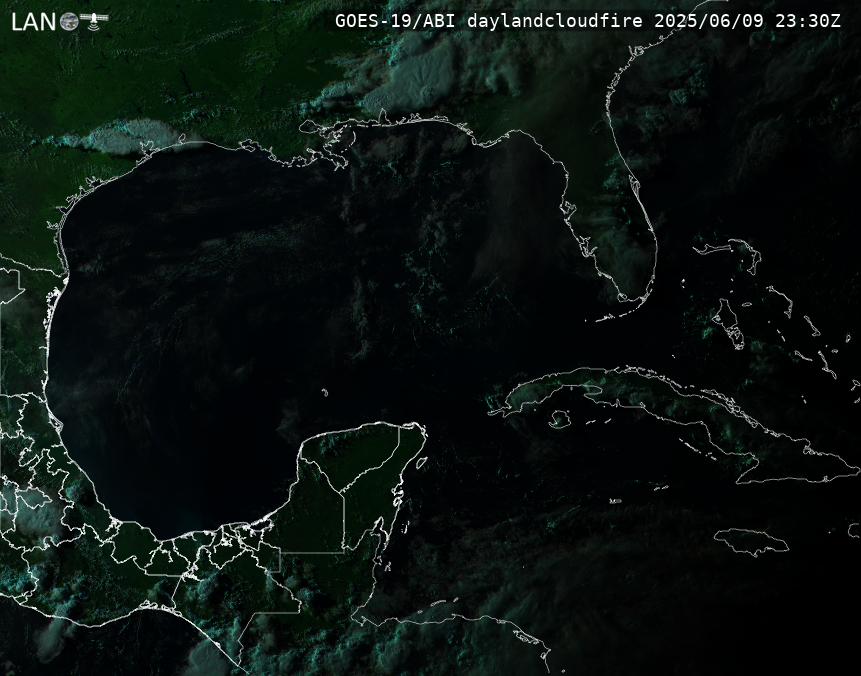
Task: Click the date "2025/06/09" text
Action: pos(709,21)
